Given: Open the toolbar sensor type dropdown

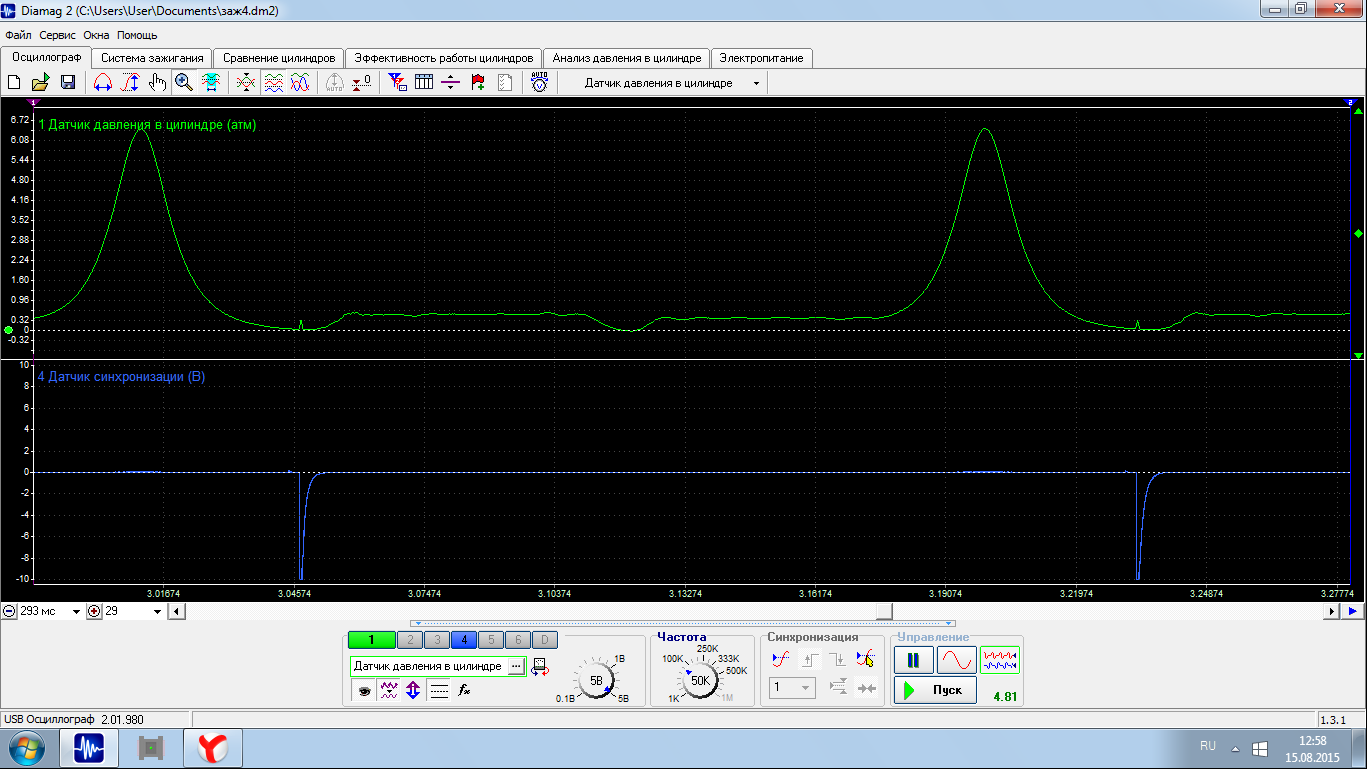Looking at the screenshot, I should [756, 83].
